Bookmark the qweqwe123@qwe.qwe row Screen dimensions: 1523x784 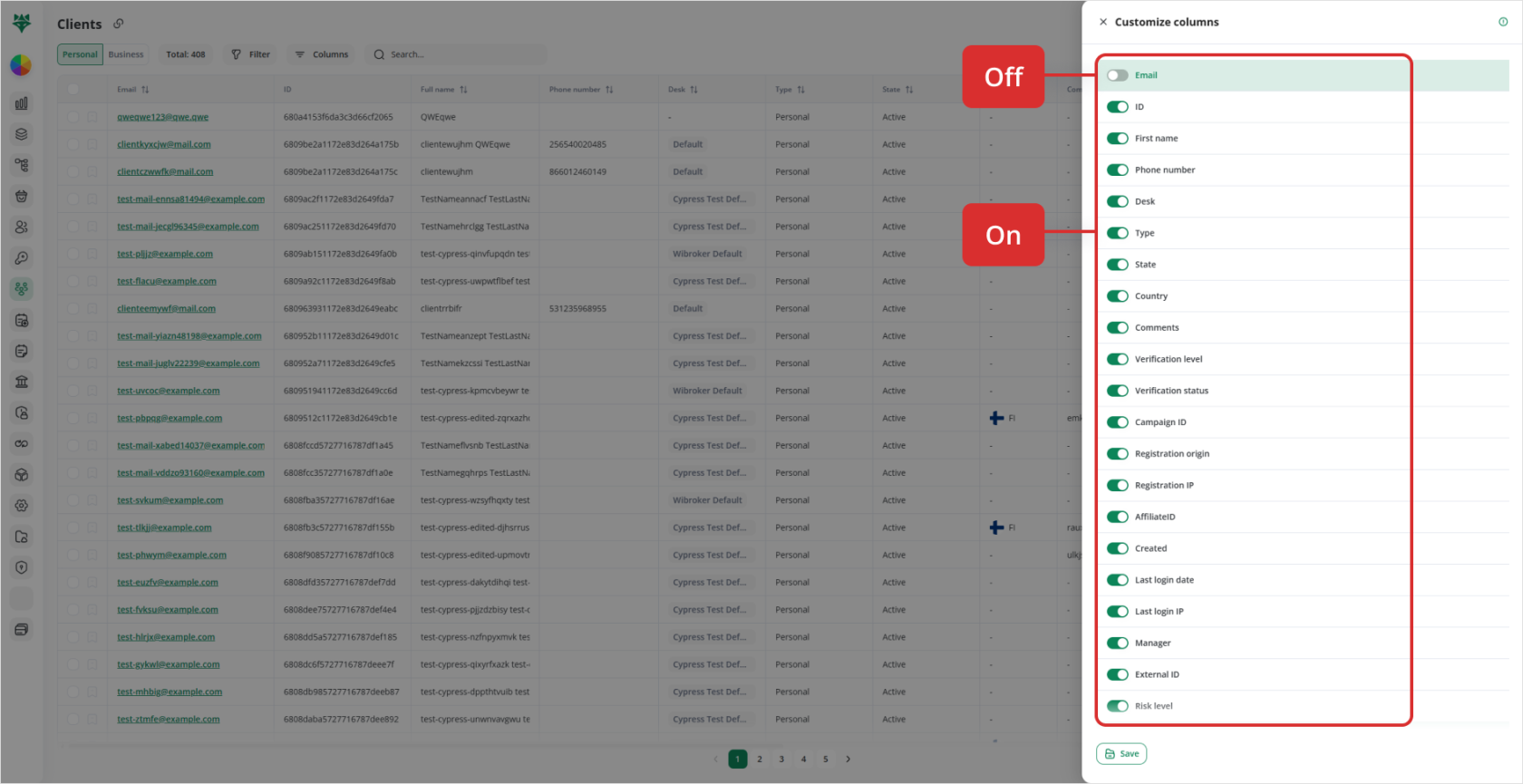tap(92, 117)
